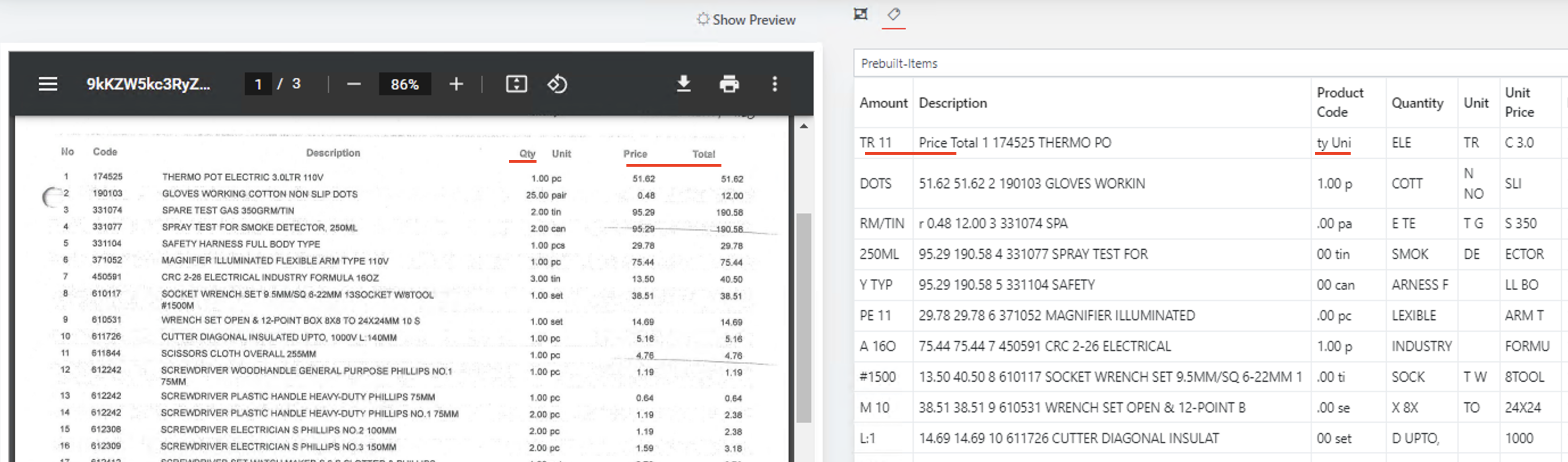Download the PDF document

[x=683, y=84]
